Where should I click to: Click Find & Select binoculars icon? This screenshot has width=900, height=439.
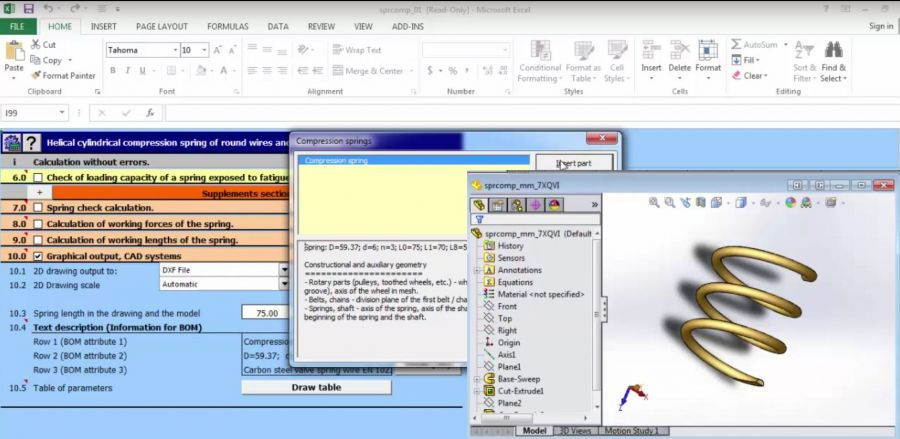tap(833, 62)
